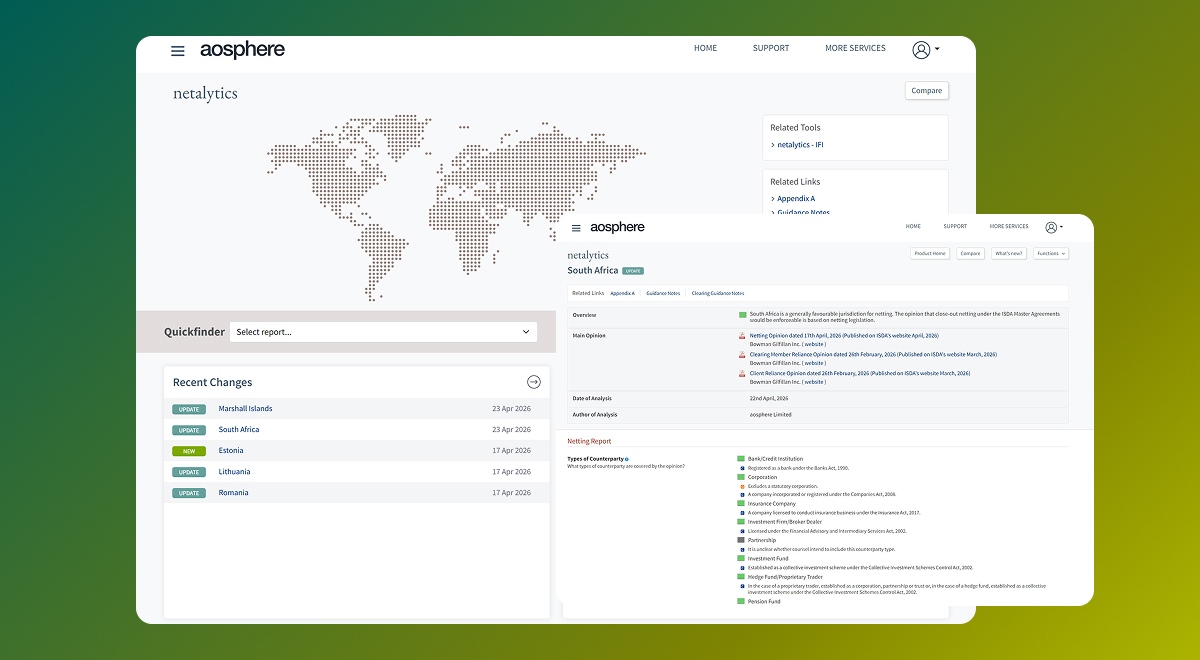Select HOME in back window navigation
Screen dimensions: 1200x660
click(706, 48)
